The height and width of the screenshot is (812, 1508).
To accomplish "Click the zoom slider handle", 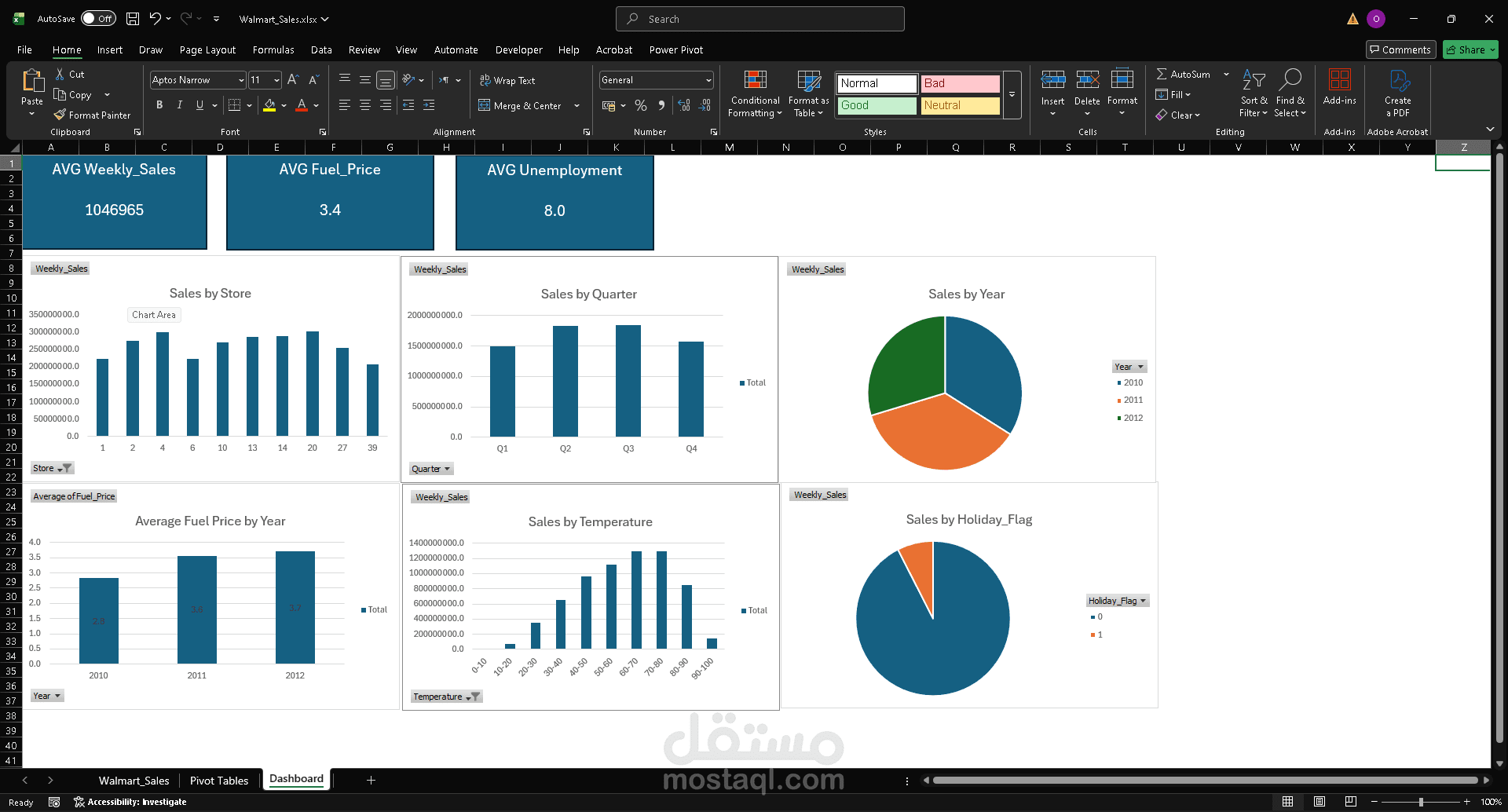I will (1420, 802).
